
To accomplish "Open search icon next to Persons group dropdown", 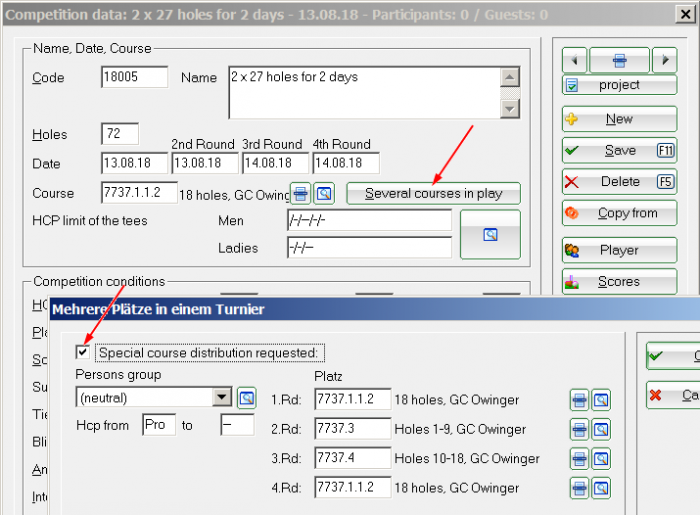I will [x=246, y=398].
